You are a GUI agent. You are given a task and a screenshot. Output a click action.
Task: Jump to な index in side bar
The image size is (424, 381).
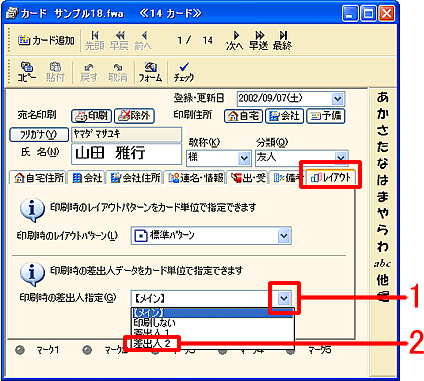tap(383, 163)
